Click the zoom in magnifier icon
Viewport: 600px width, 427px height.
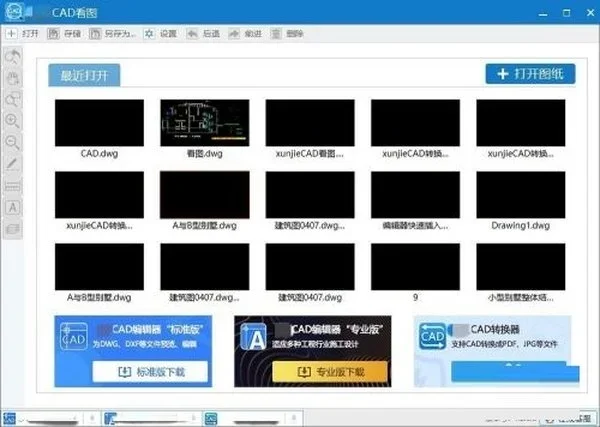13,121
